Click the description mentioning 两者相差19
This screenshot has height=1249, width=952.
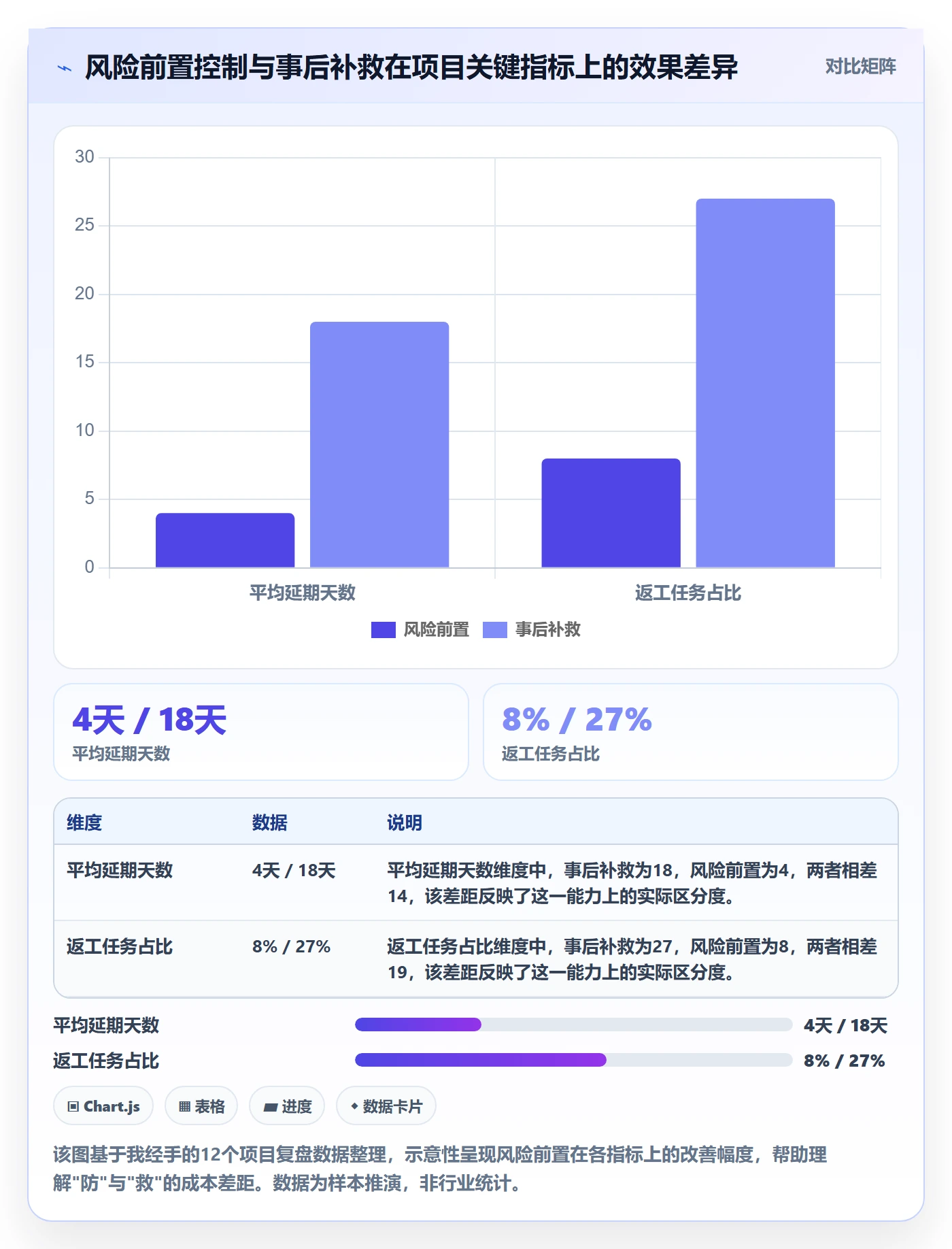pos(632,959)
